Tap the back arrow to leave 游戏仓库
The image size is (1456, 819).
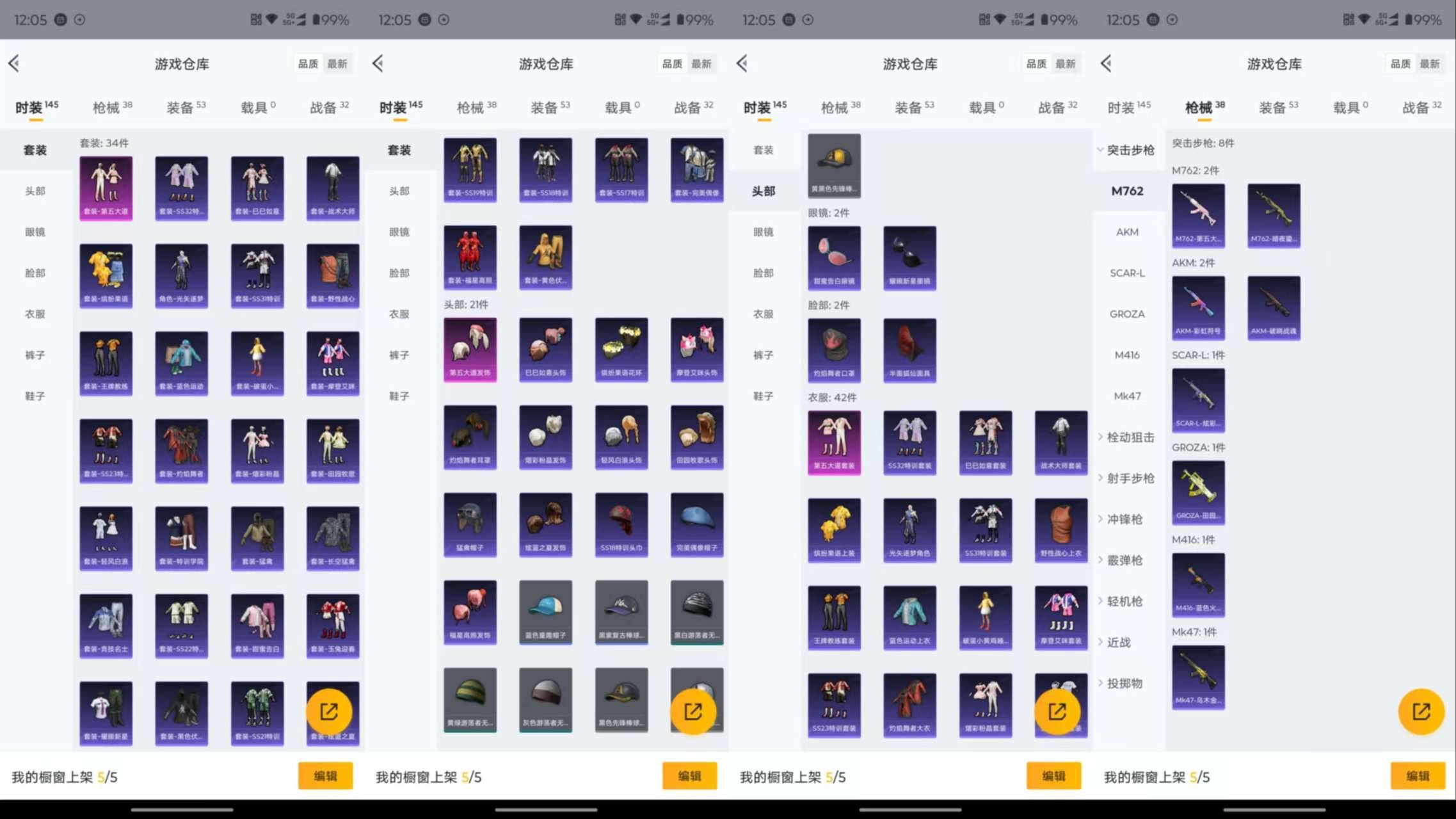[x=14, y=63]
